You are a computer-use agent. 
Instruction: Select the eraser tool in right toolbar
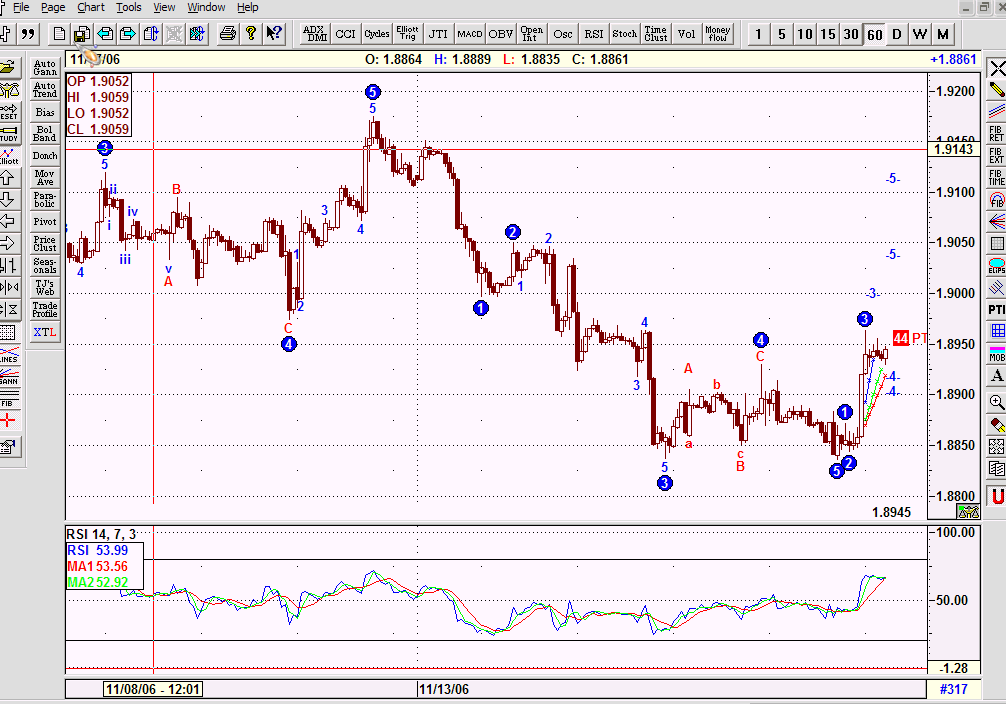(996, 424)
